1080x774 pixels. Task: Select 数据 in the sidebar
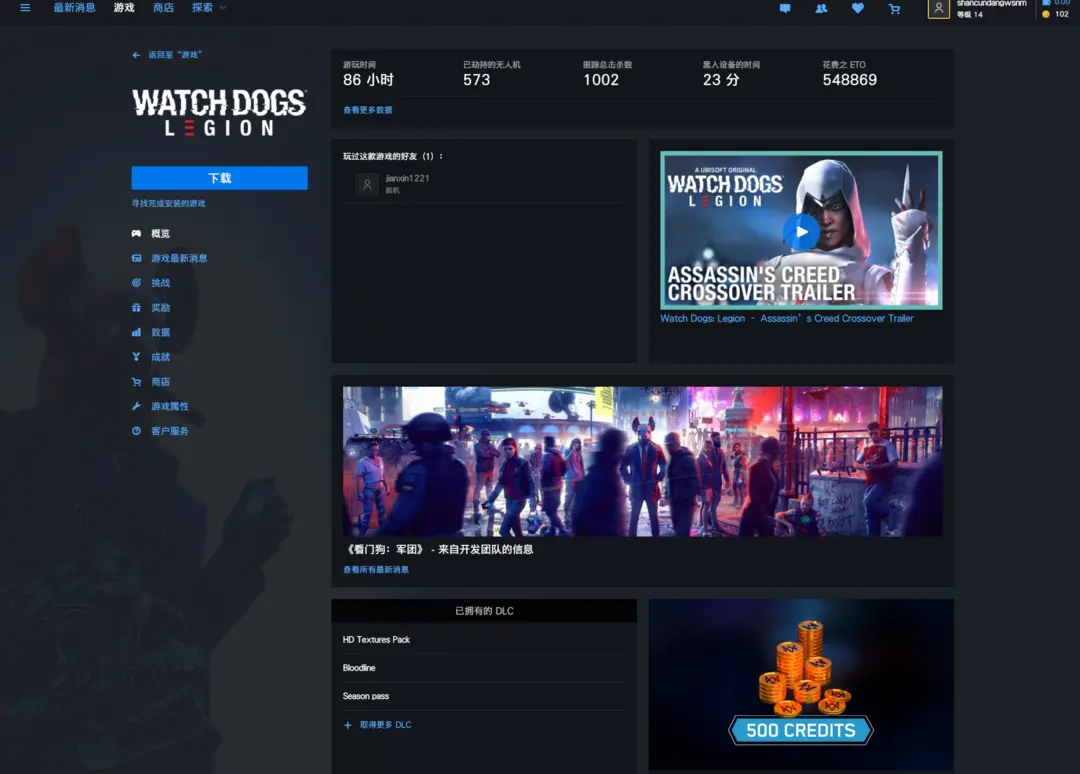coord(160,332)
